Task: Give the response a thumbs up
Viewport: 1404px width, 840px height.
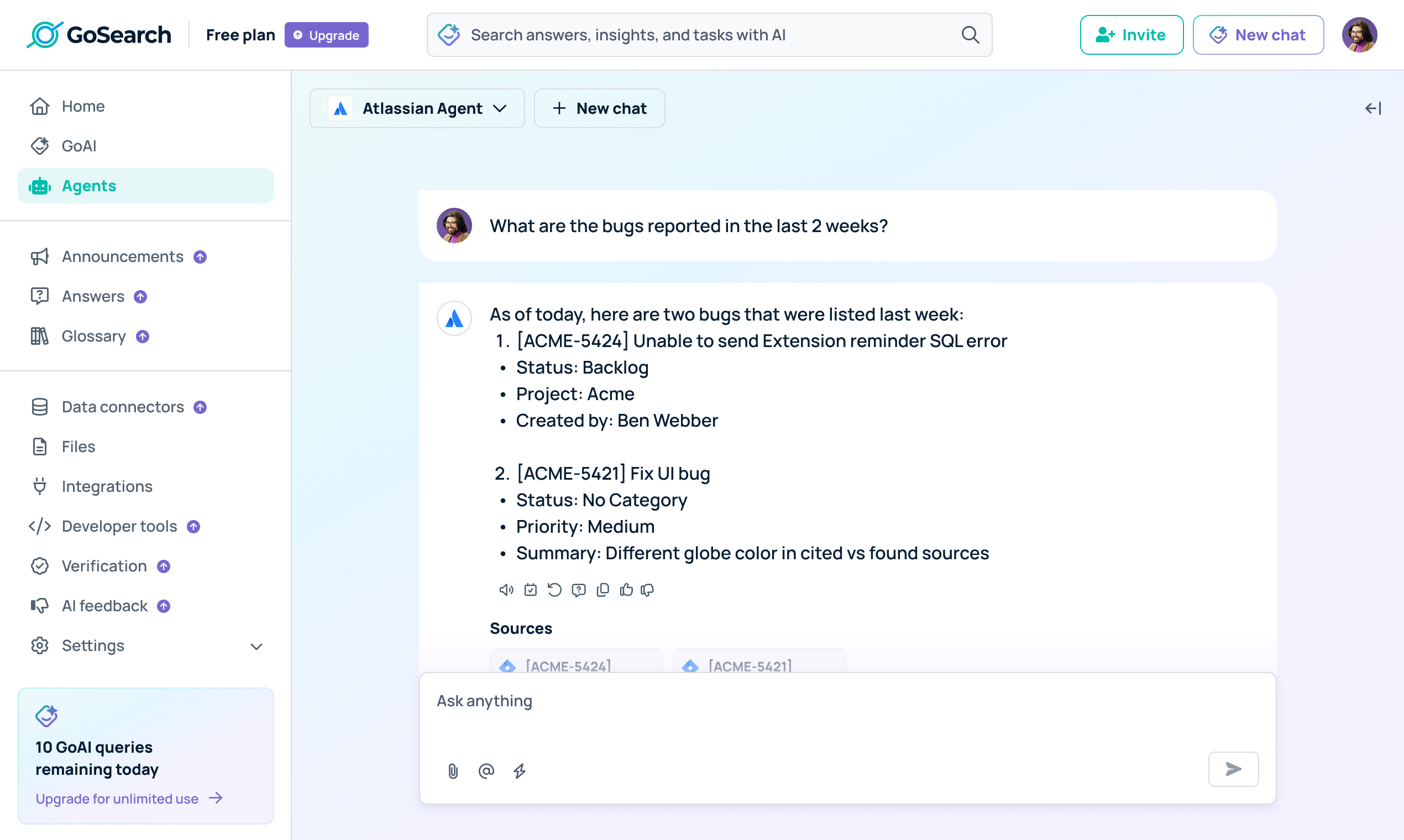Action: (x=626, y=590)
